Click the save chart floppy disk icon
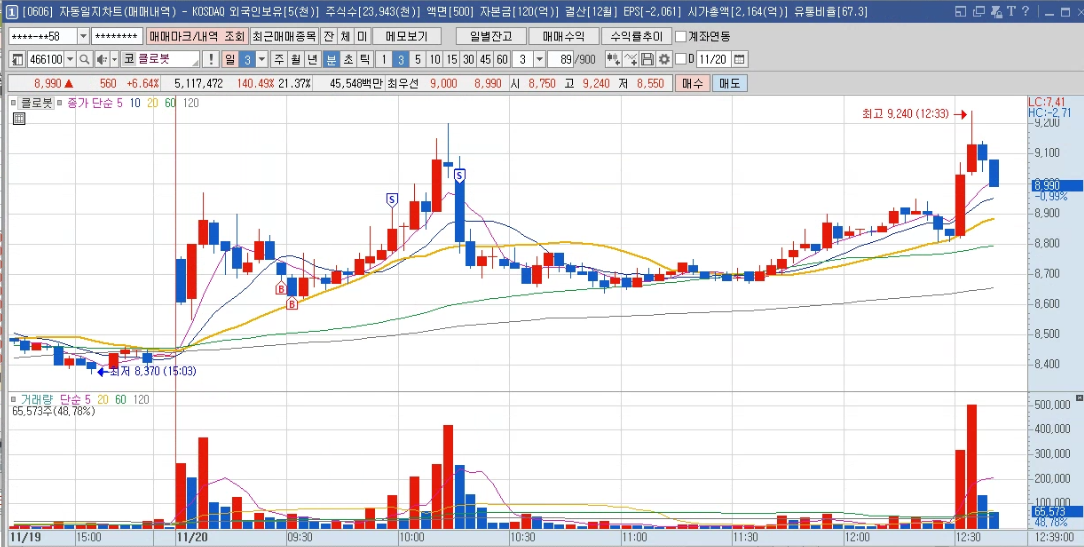 click(x=647, y=59)
